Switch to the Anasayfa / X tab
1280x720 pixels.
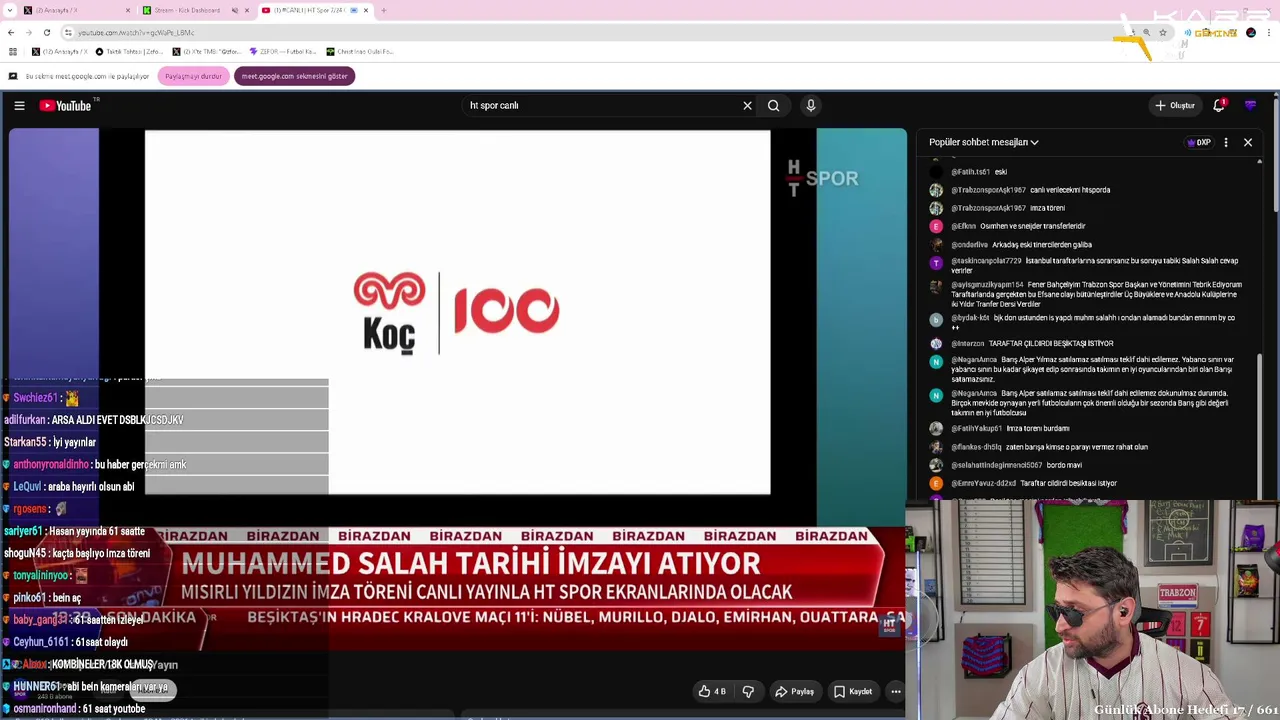tap(75, 10)
